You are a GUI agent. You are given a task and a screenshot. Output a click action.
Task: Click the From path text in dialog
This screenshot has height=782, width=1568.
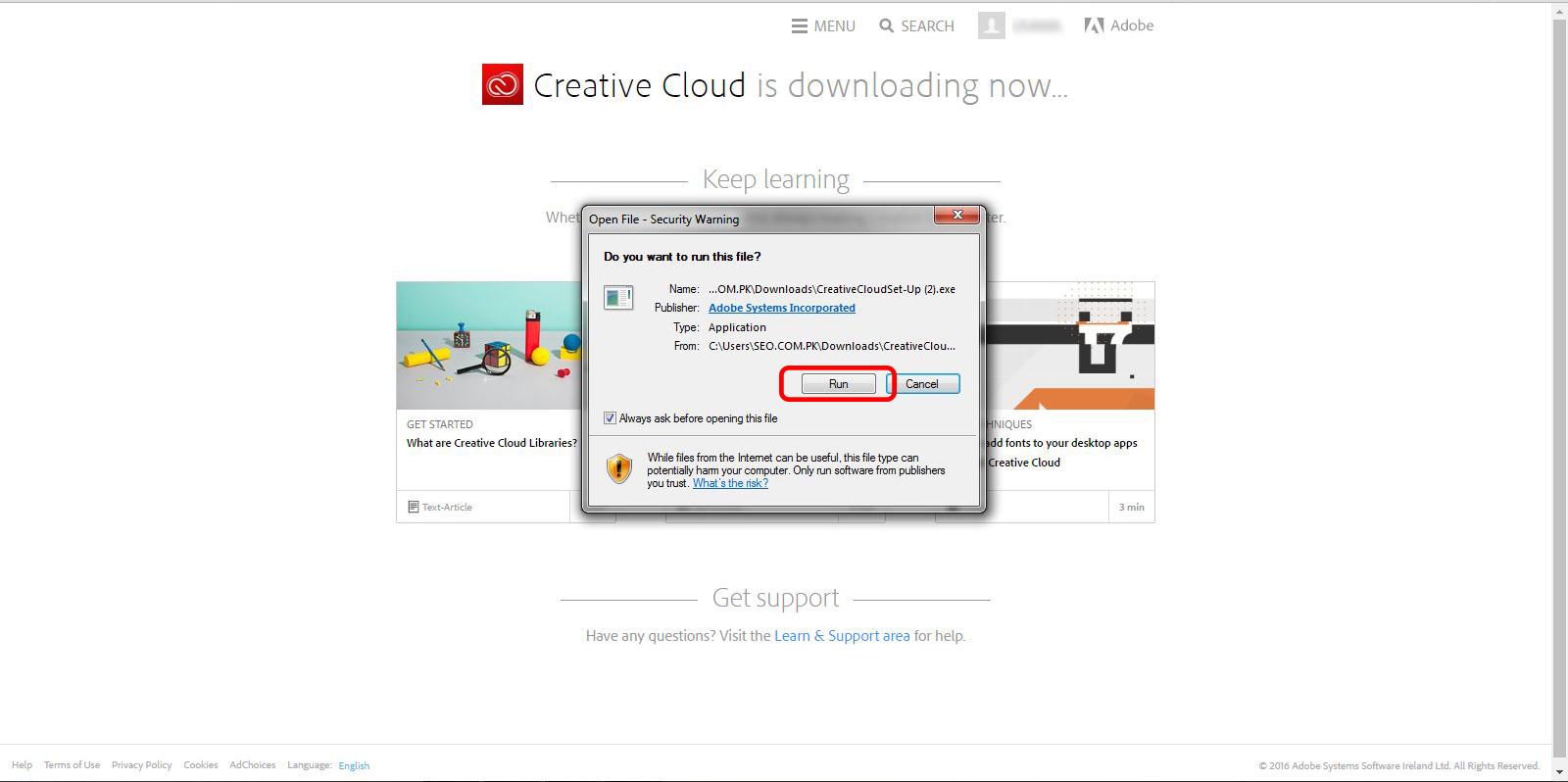click(x=832, y=346)
